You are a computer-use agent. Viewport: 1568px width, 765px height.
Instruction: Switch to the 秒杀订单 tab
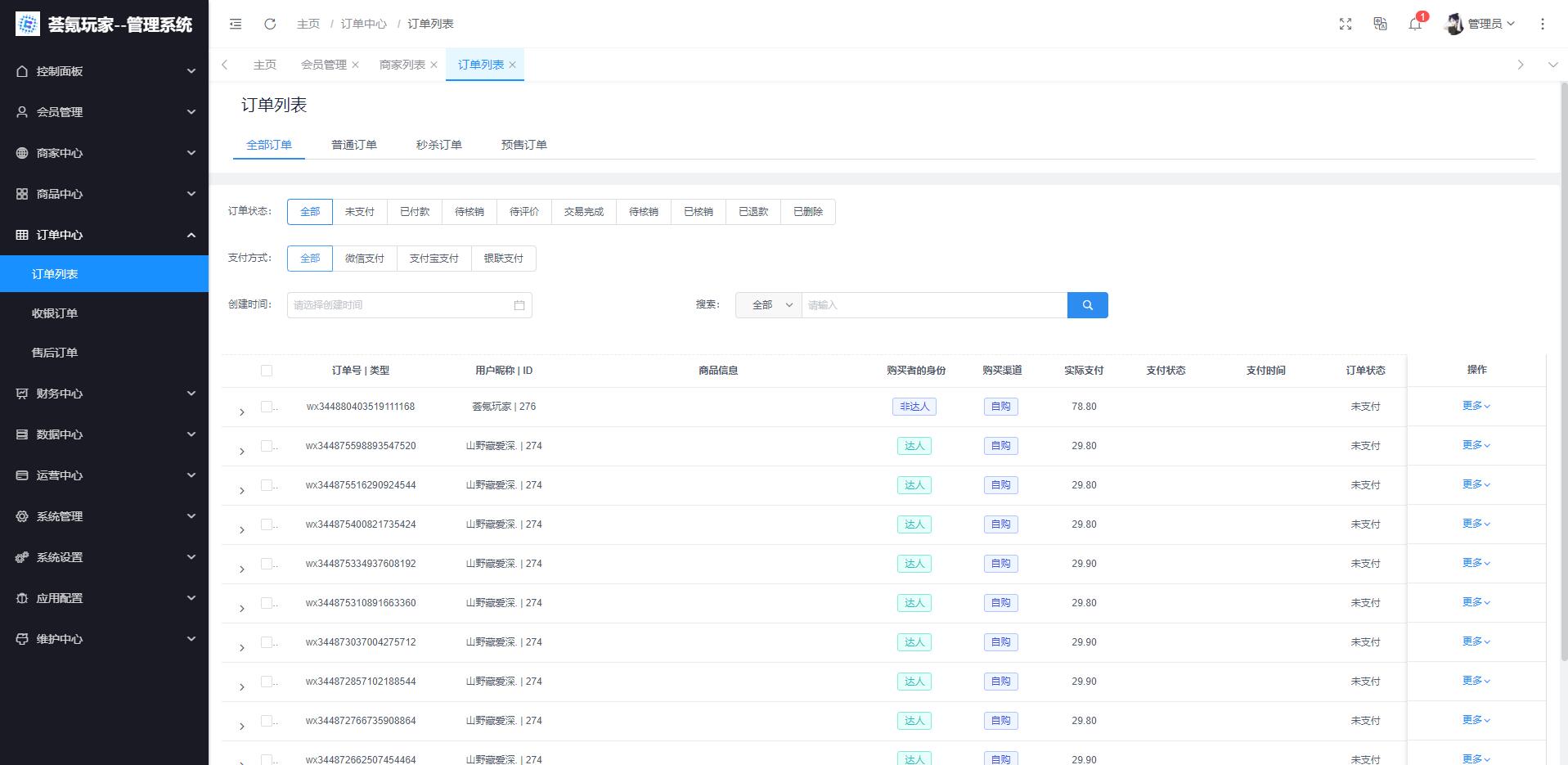439,145
